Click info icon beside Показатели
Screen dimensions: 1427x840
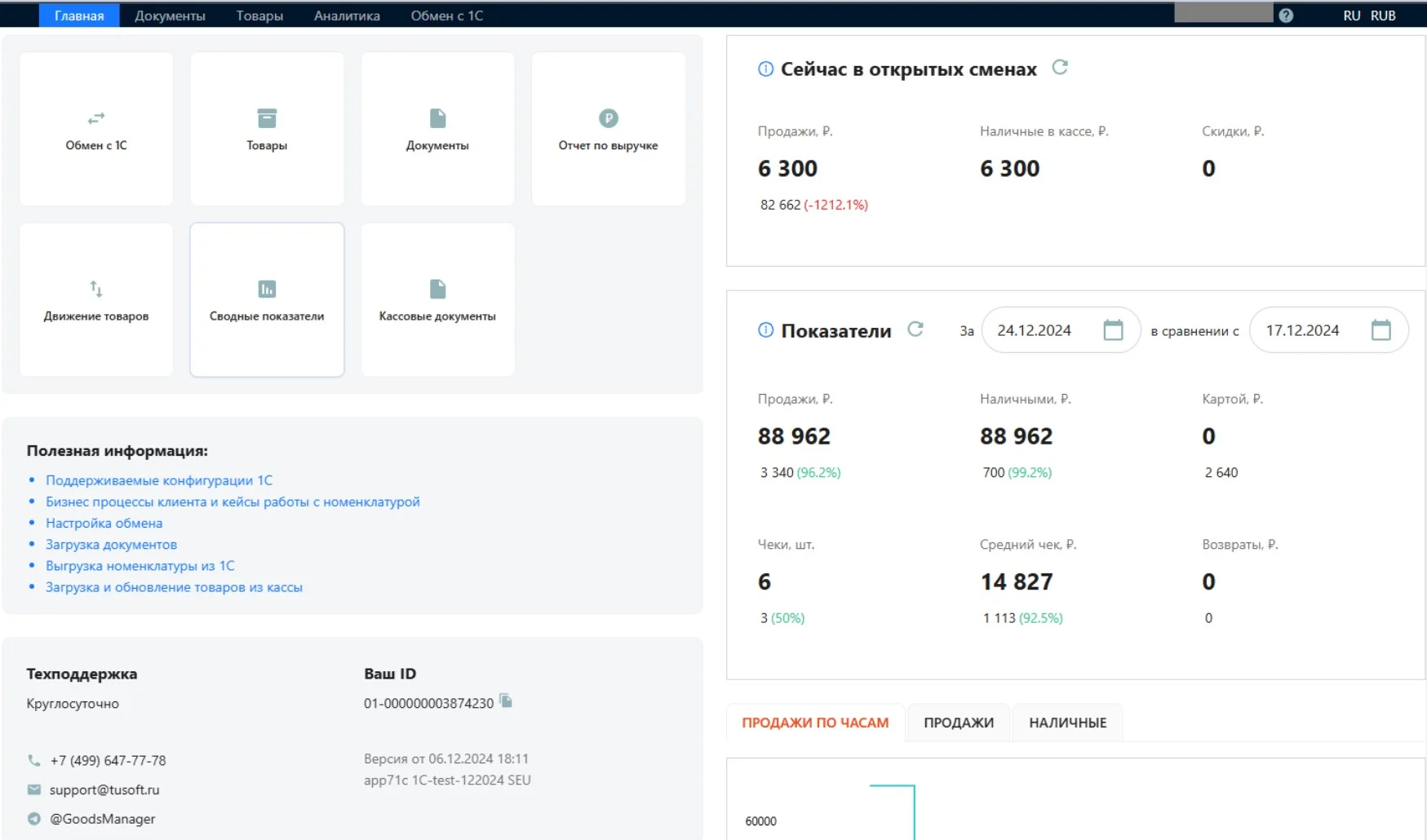point(765,329)
